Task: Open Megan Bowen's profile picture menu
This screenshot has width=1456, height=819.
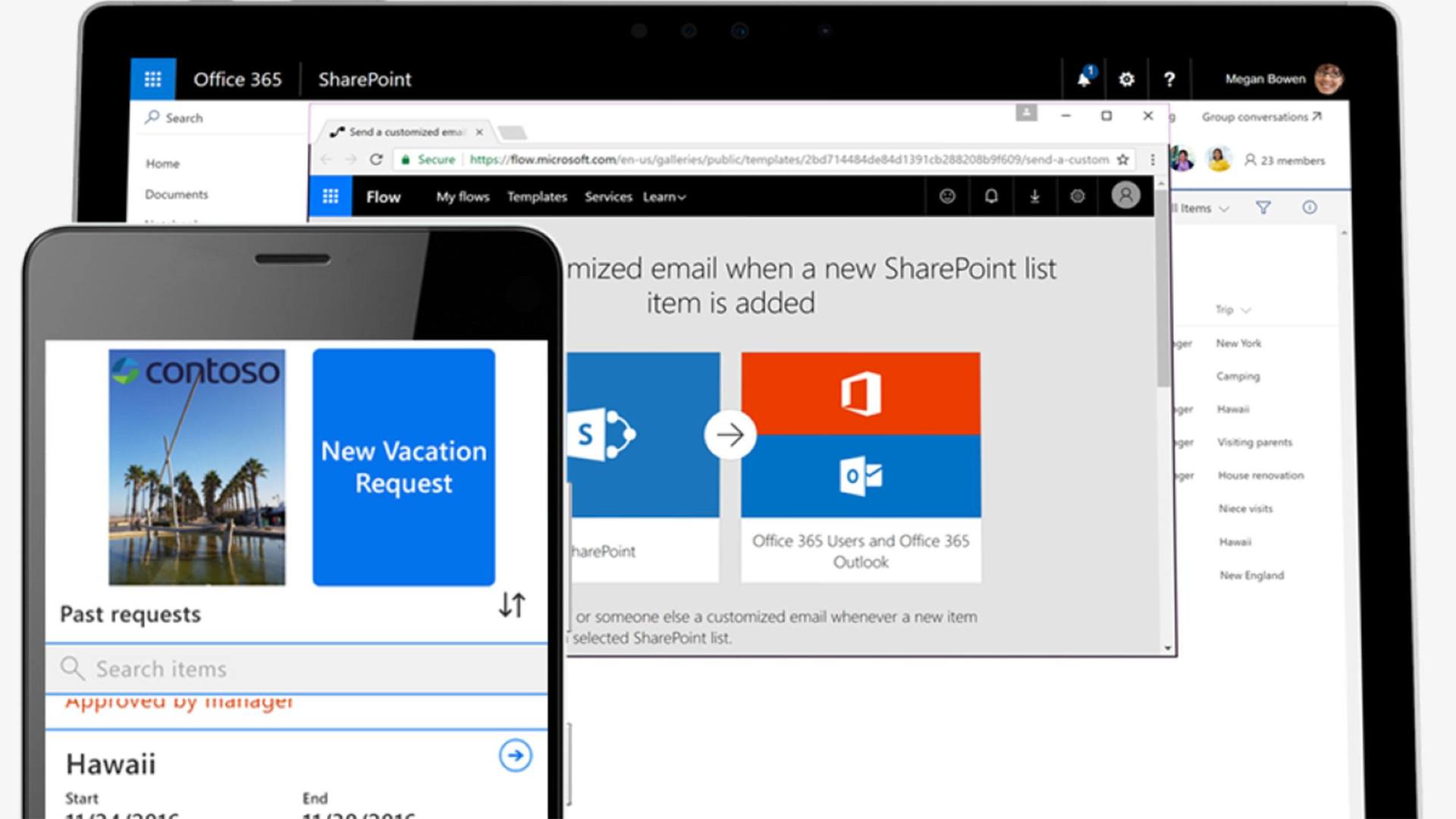Action: point(1328,78)
